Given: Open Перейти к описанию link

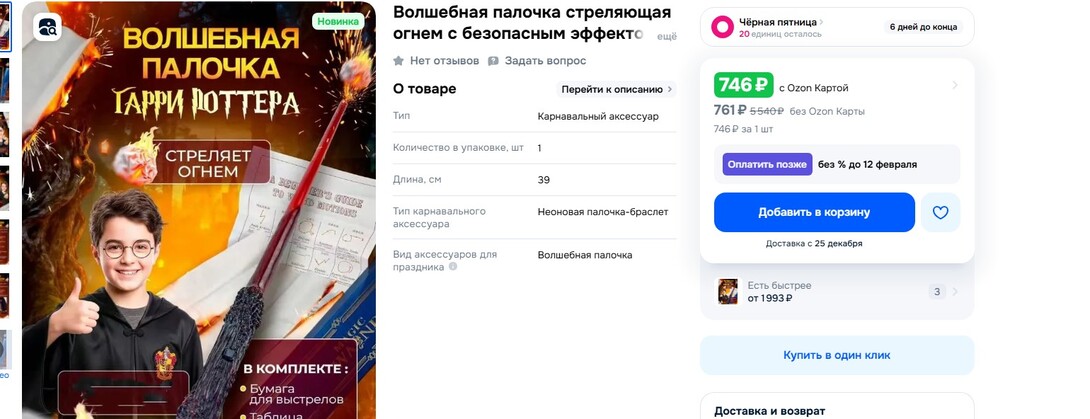Looking at the screenshot, I should (x=616, y=89).
